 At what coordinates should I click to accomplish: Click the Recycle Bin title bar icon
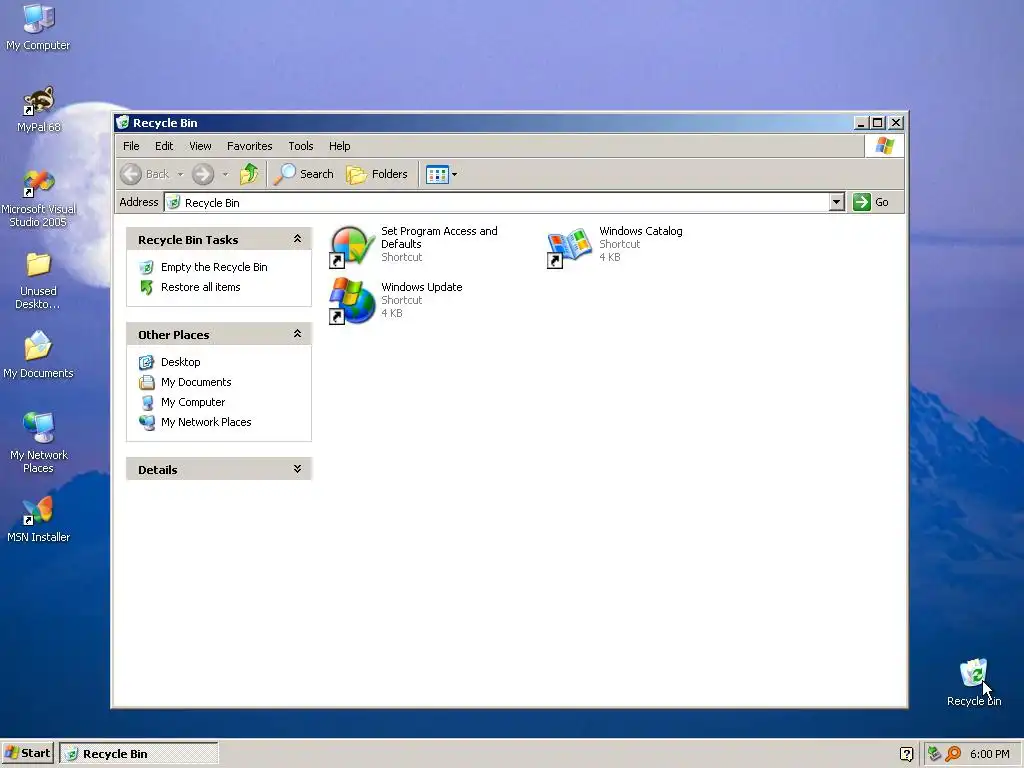123,122
